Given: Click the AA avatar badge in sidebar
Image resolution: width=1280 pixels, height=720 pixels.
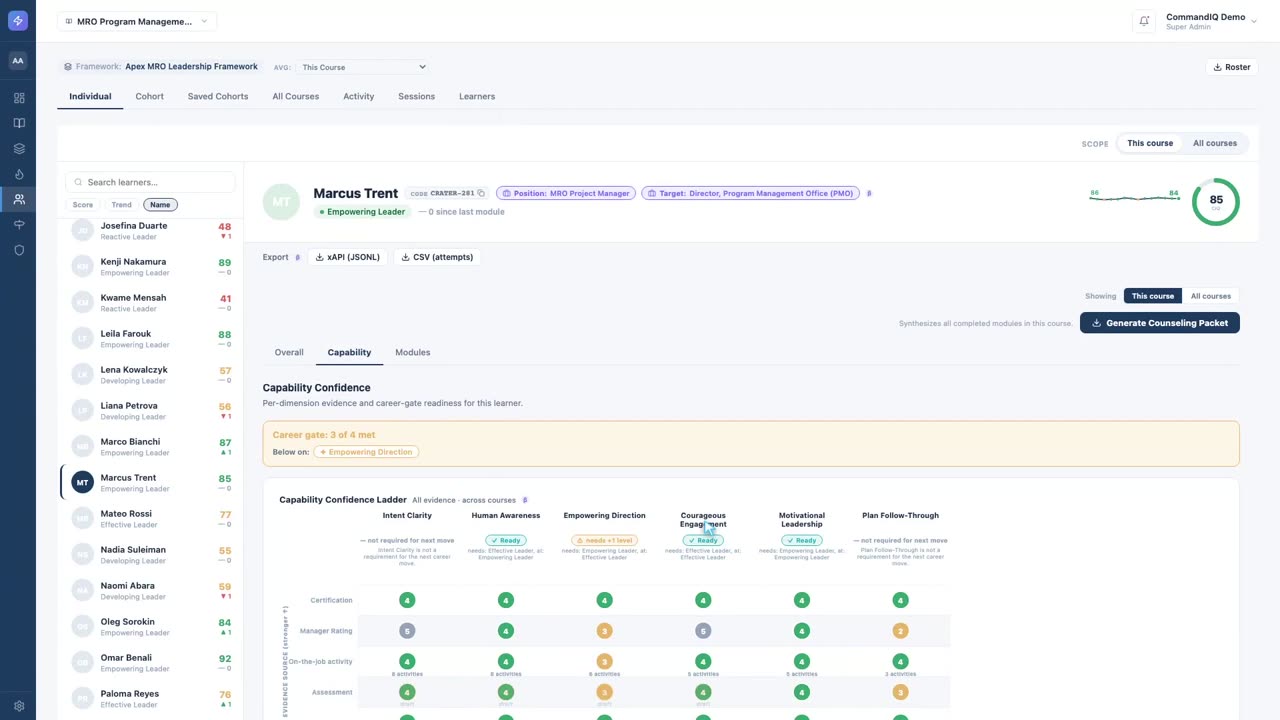Looking at the screenshot, I should click(18, 61).
